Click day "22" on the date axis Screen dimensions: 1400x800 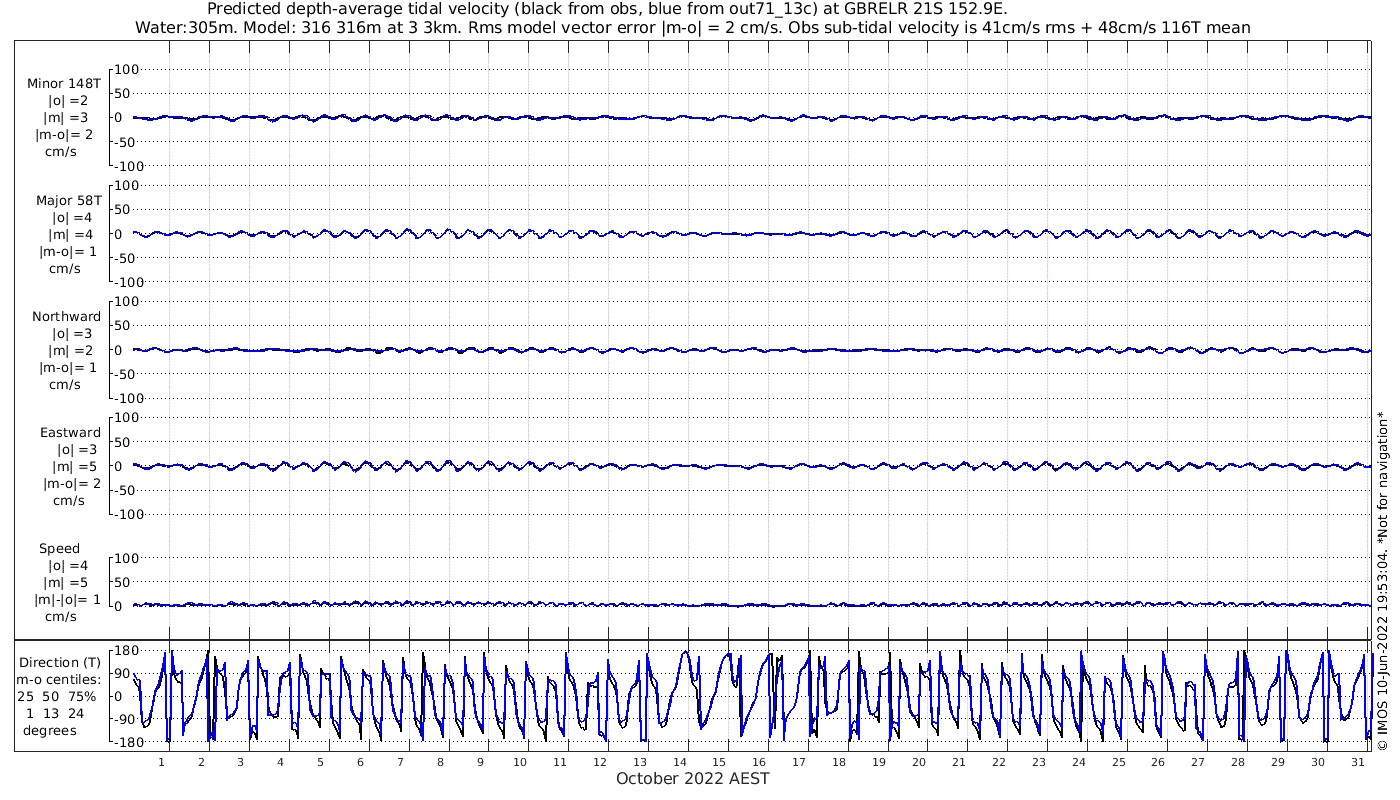click(x=999, y=762)
